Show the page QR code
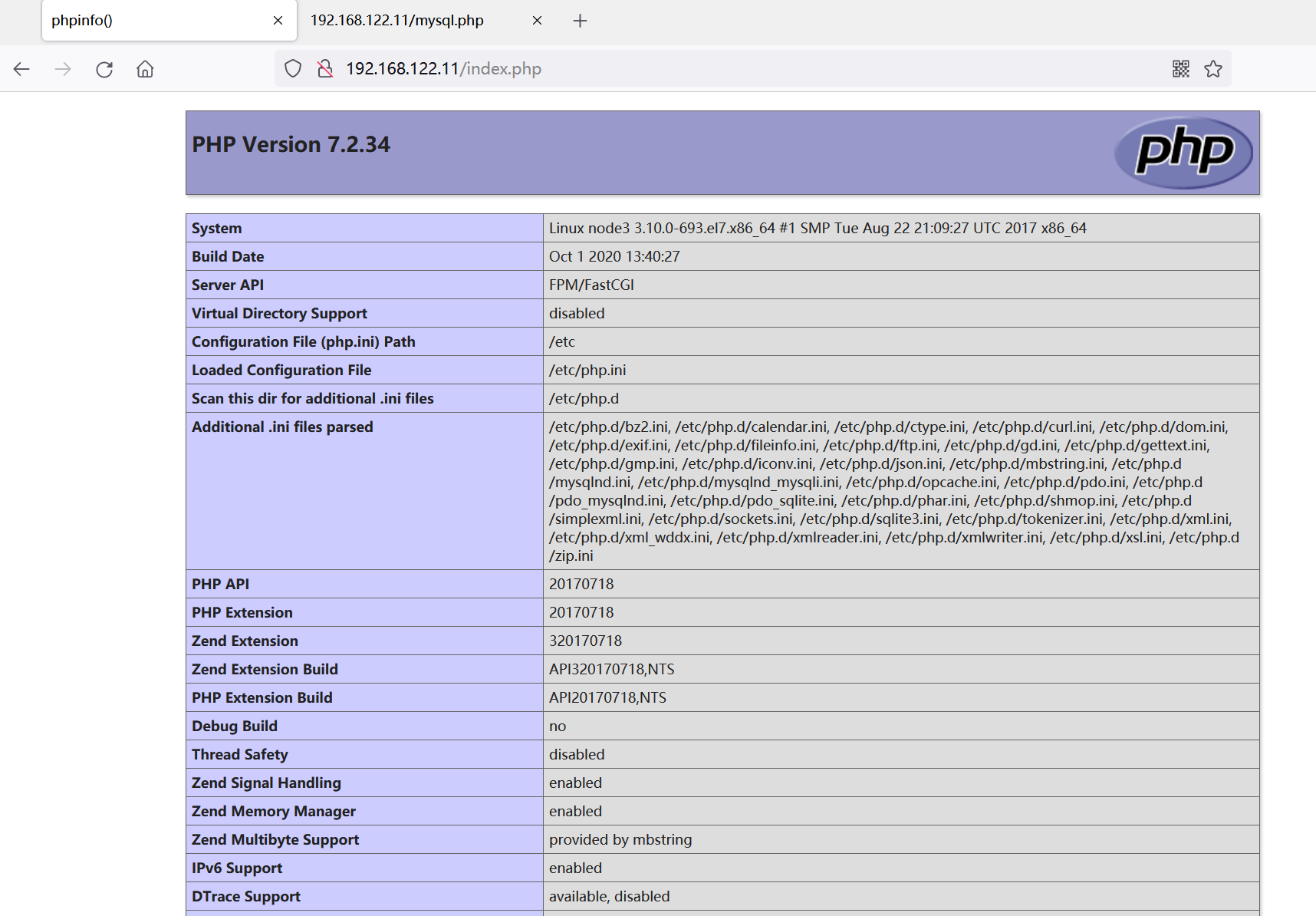The width and height of the screenshot is (1316, 916). 1181,69
